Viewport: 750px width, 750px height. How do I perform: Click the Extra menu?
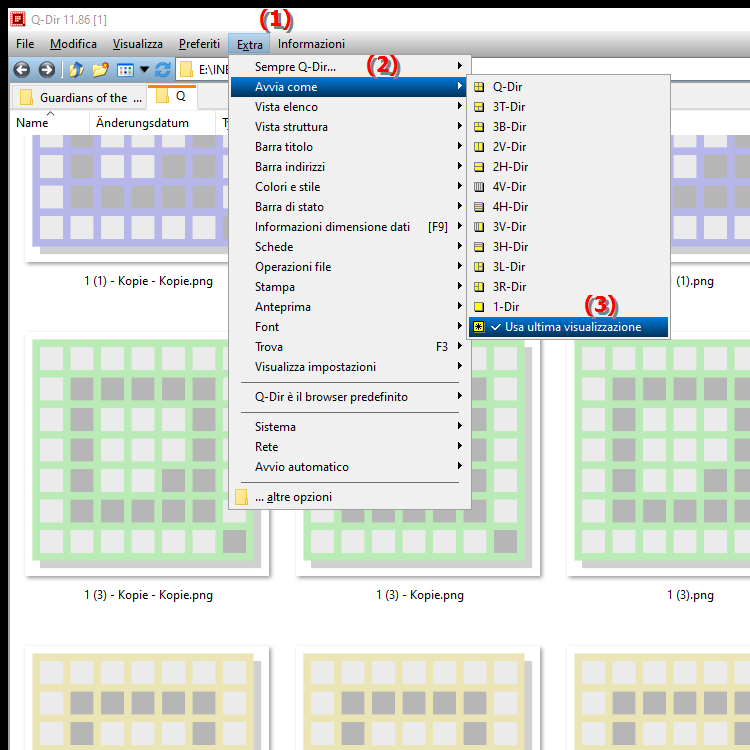pyautogui.click(x=249, y=44)
